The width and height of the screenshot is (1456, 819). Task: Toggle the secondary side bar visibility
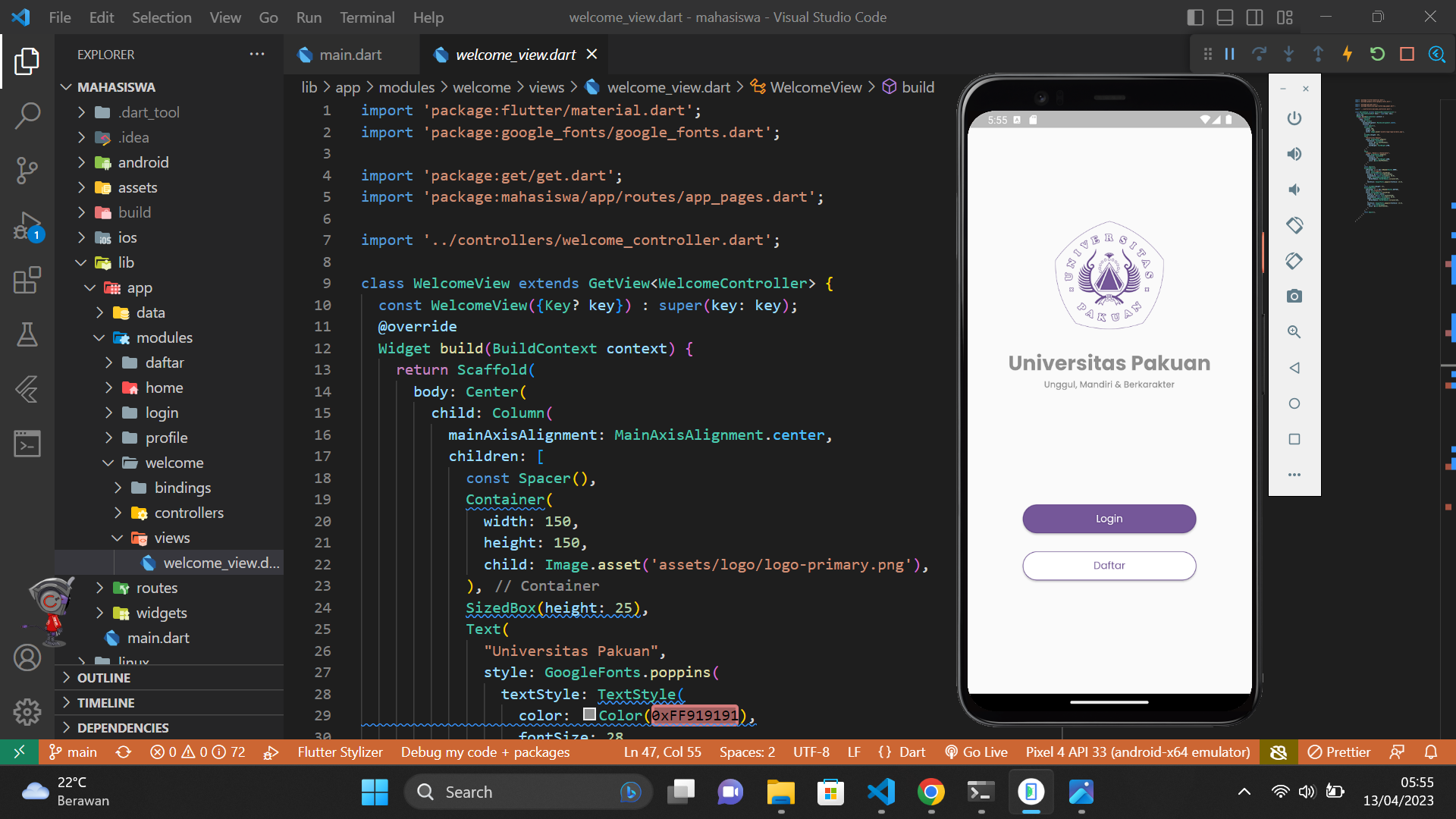1255,17
